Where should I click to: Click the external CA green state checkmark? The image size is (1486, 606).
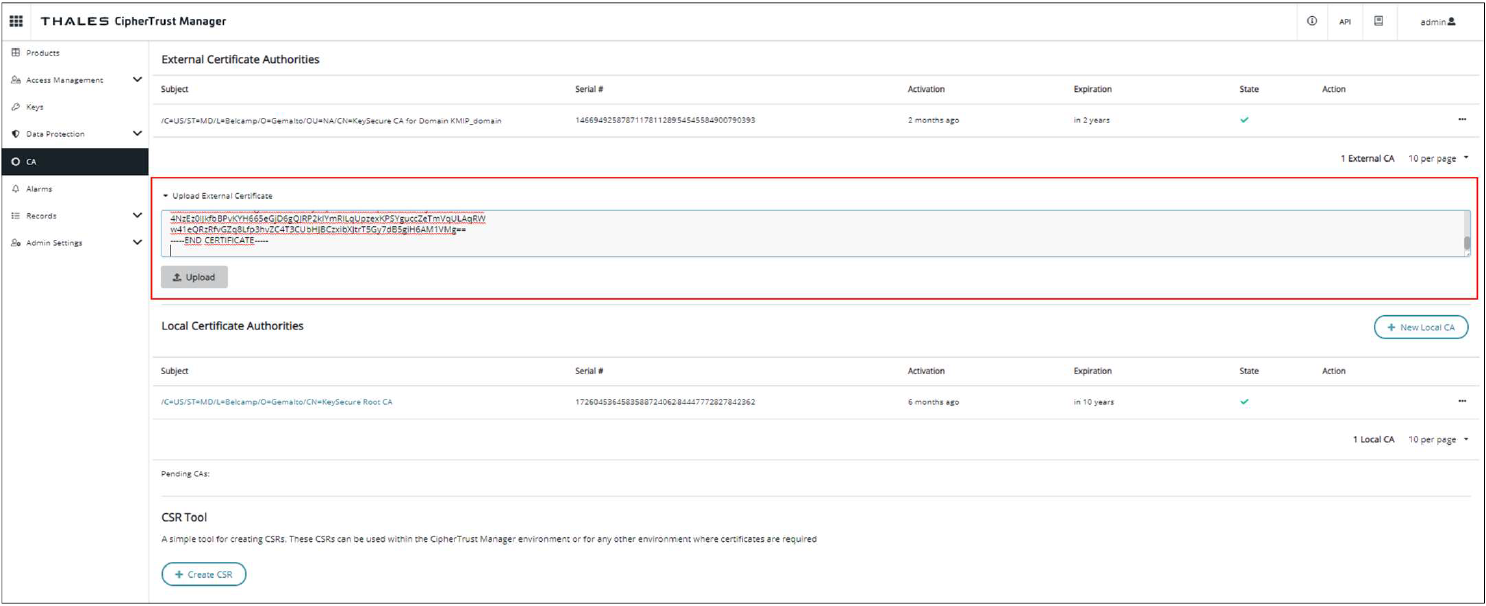[1245, 120]
